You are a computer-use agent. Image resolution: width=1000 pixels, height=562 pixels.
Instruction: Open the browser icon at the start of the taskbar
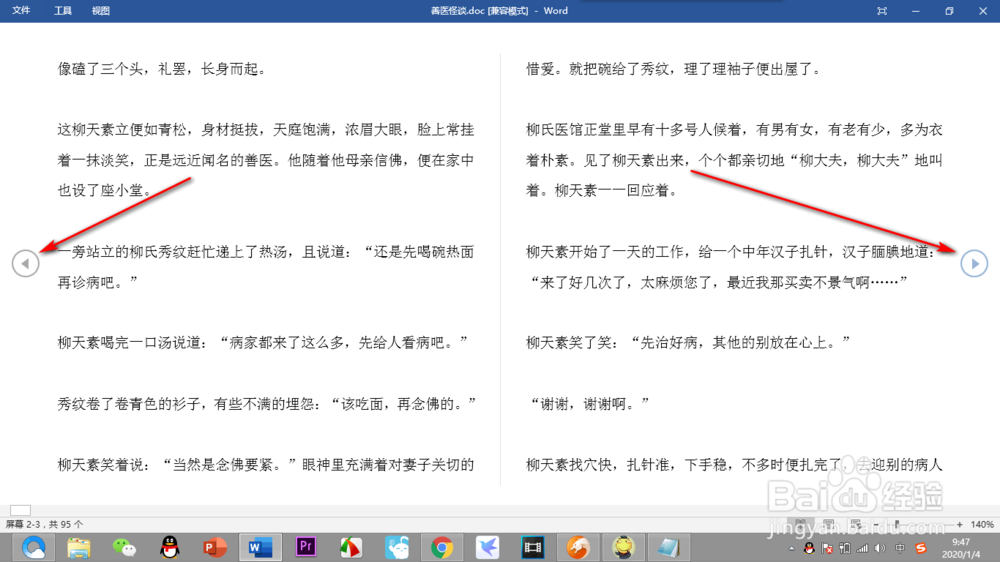pyautogui.click(x=33, y=547)
